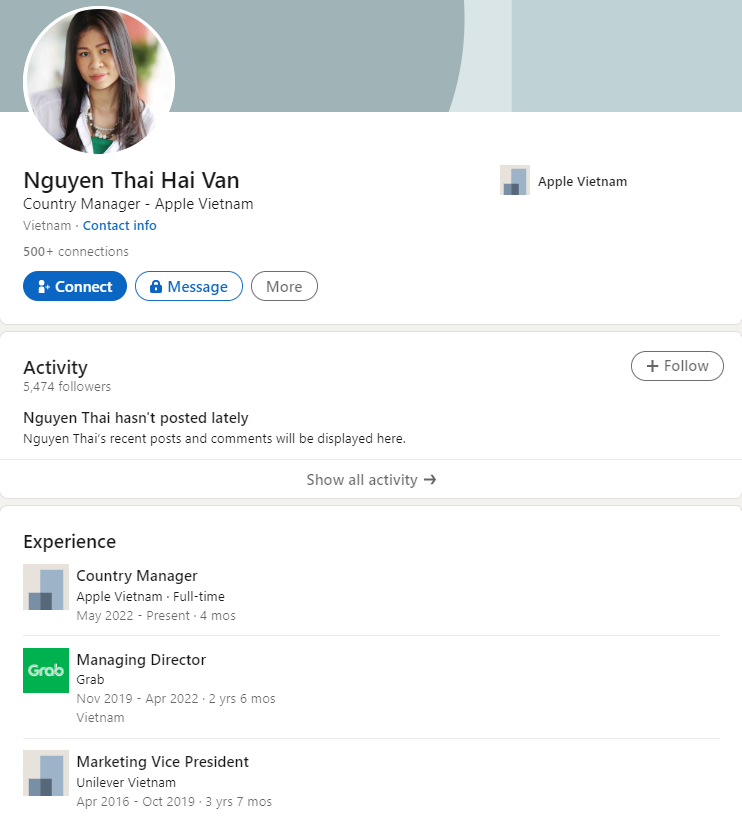
Task: Follow Nguyen Thai Hai Van
Action: (x=677, y=366)
